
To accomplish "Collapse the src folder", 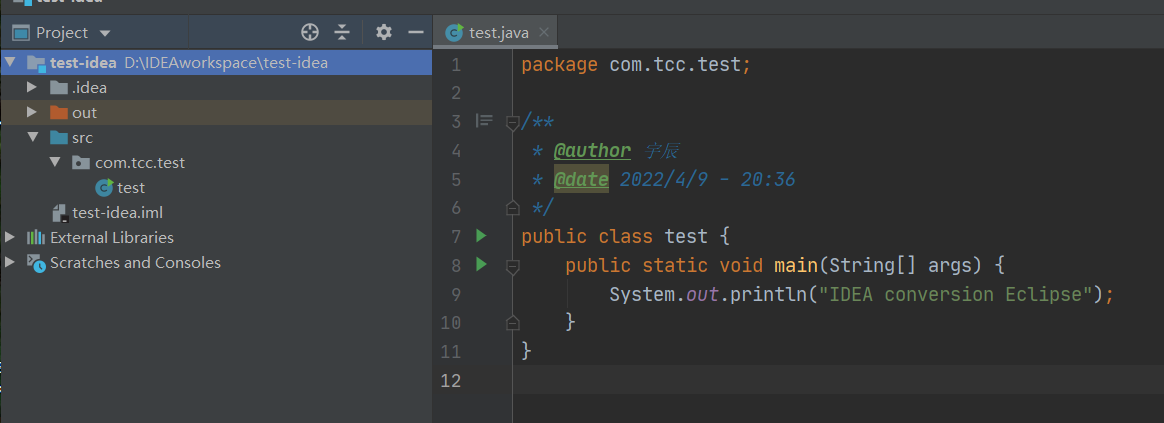I will point(32,137).
